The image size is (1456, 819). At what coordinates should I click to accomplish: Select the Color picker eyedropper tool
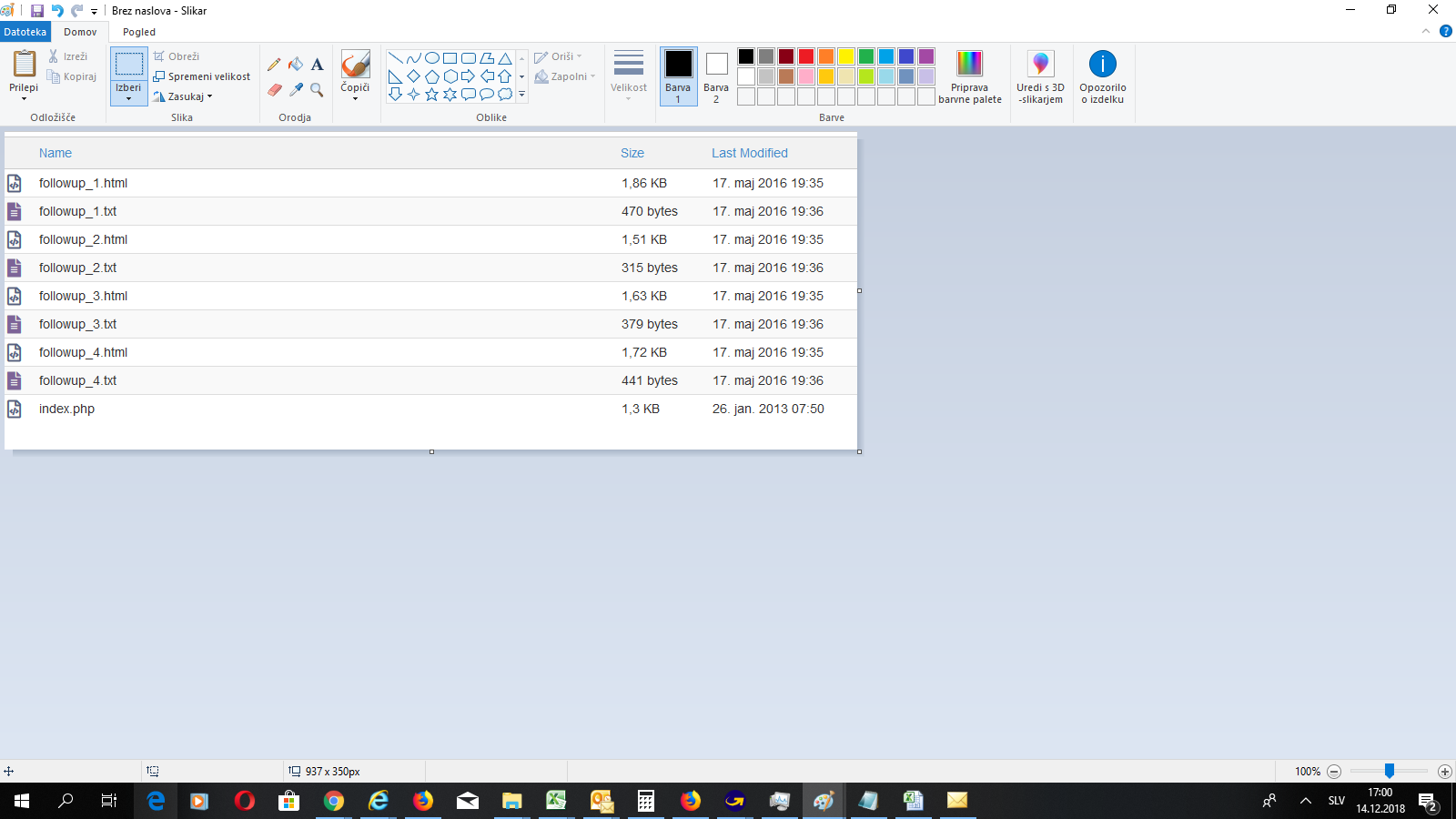click(x=296, y=89)
